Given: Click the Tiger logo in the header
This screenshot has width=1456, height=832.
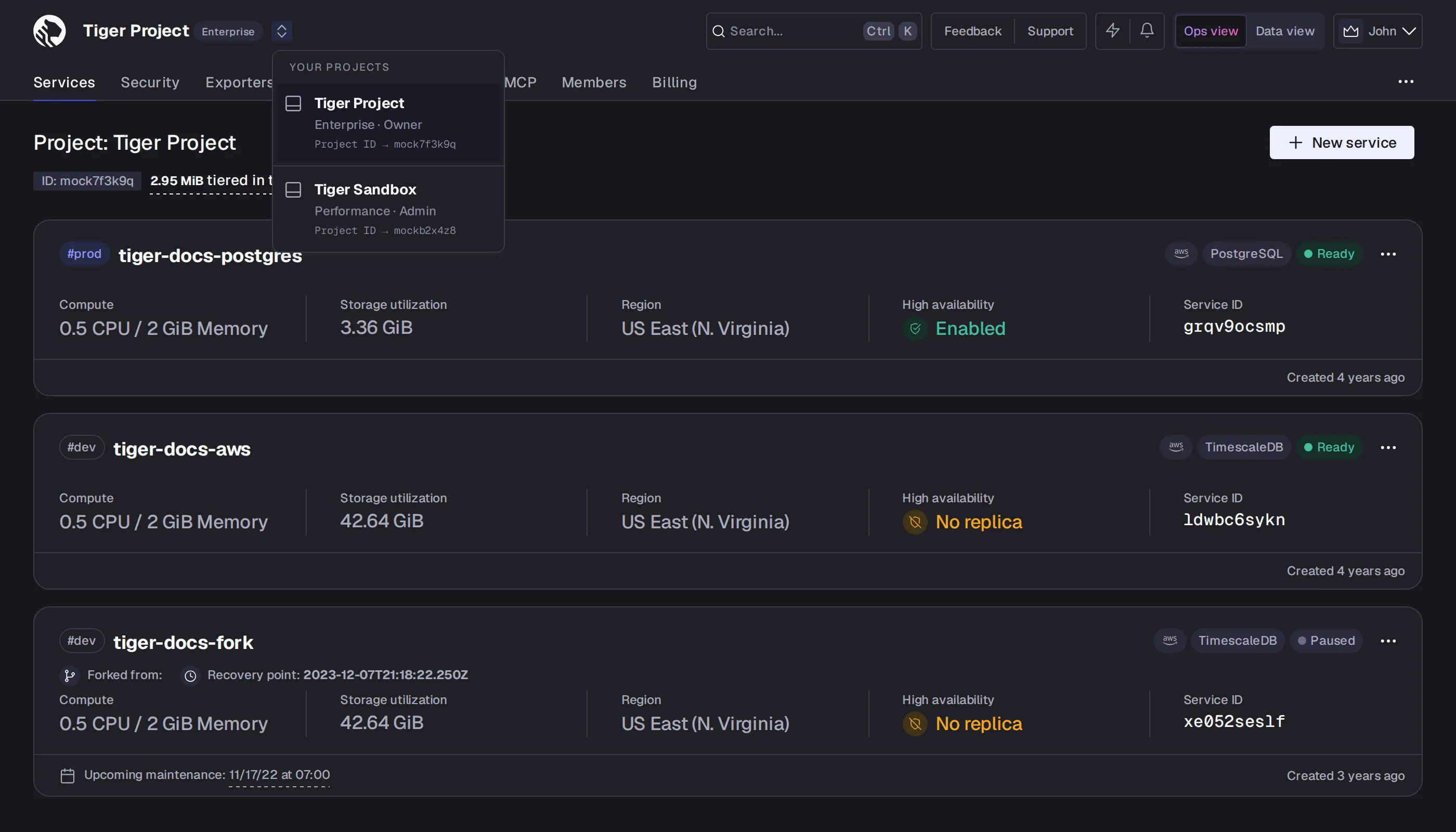Looking at the screenshot, I should 49,31.
